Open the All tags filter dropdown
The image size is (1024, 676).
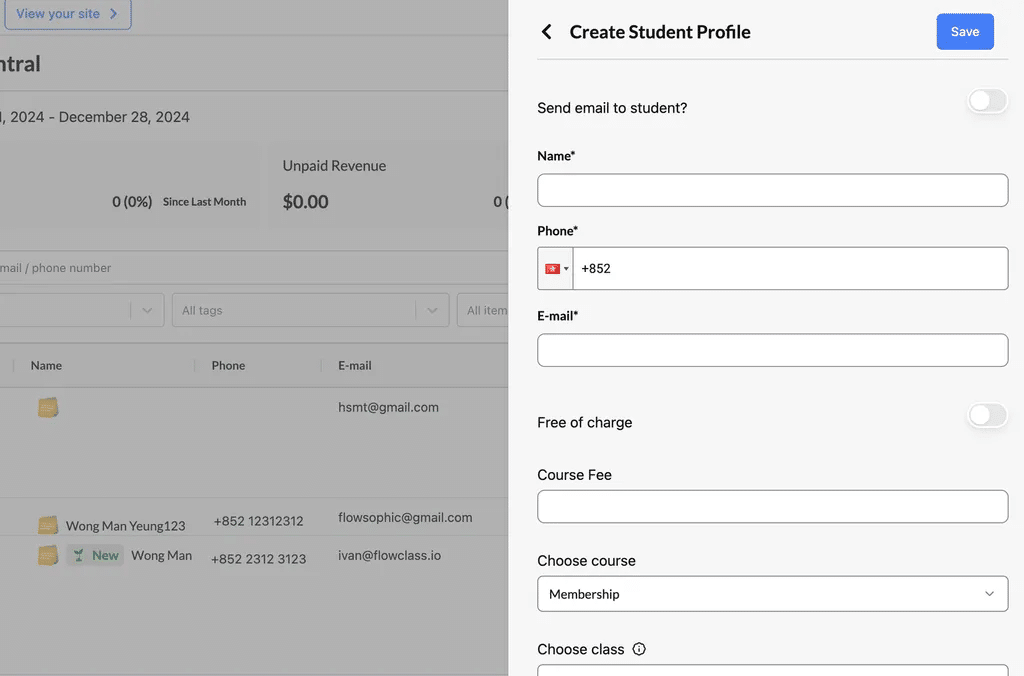tap(310, 310)
